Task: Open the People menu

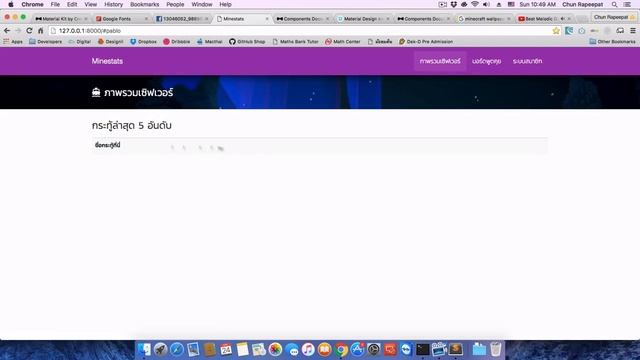Action: [x=175, y=4]
